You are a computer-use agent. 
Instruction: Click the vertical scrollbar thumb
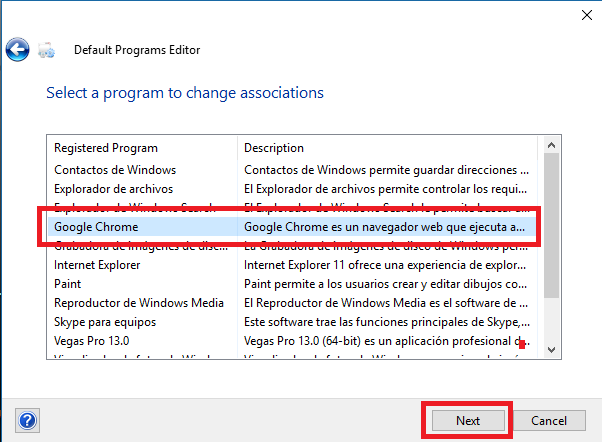point(552,225)
